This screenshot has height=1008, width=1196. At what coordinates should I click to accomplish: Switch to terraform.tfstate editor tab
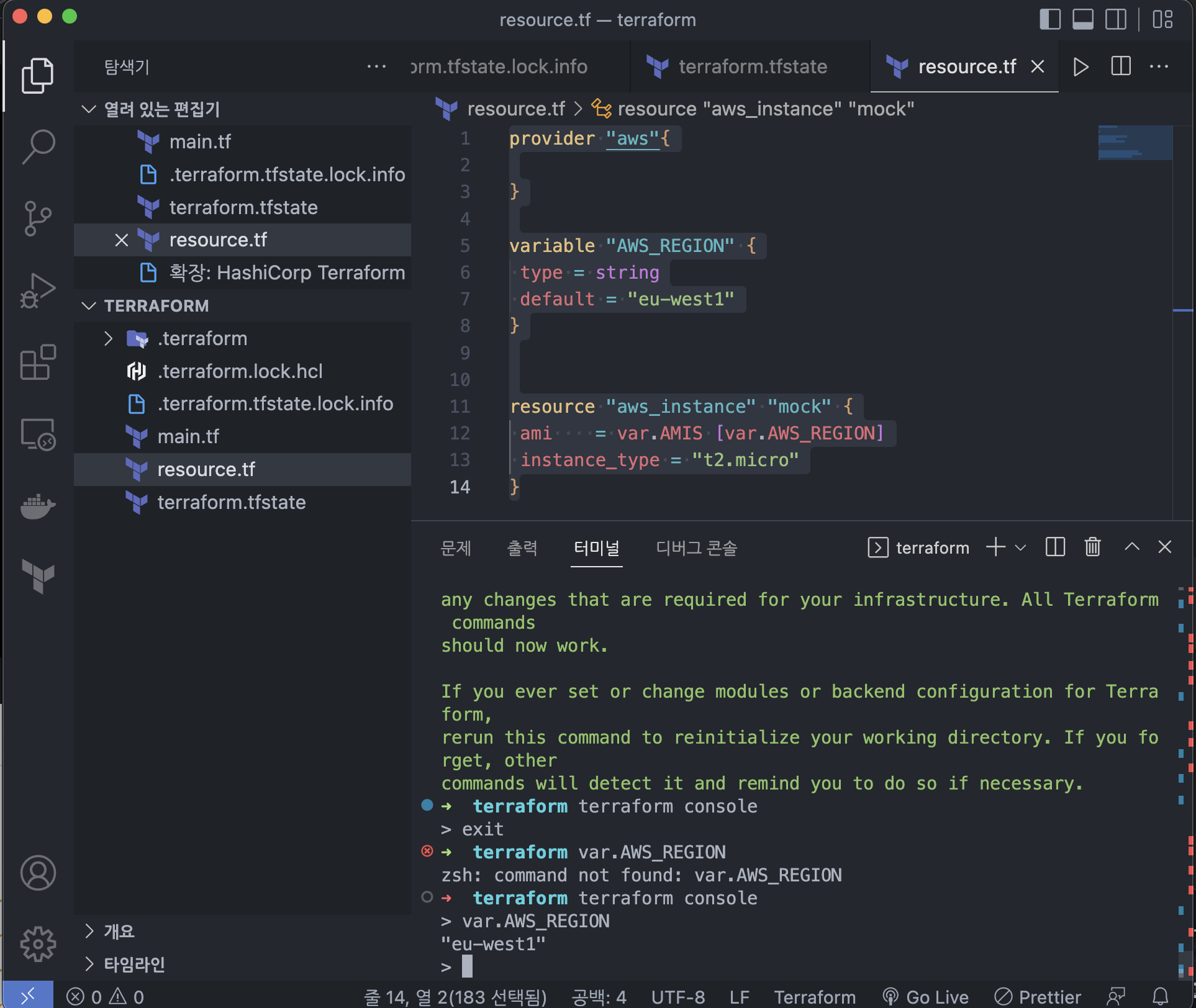click(750, 66)
